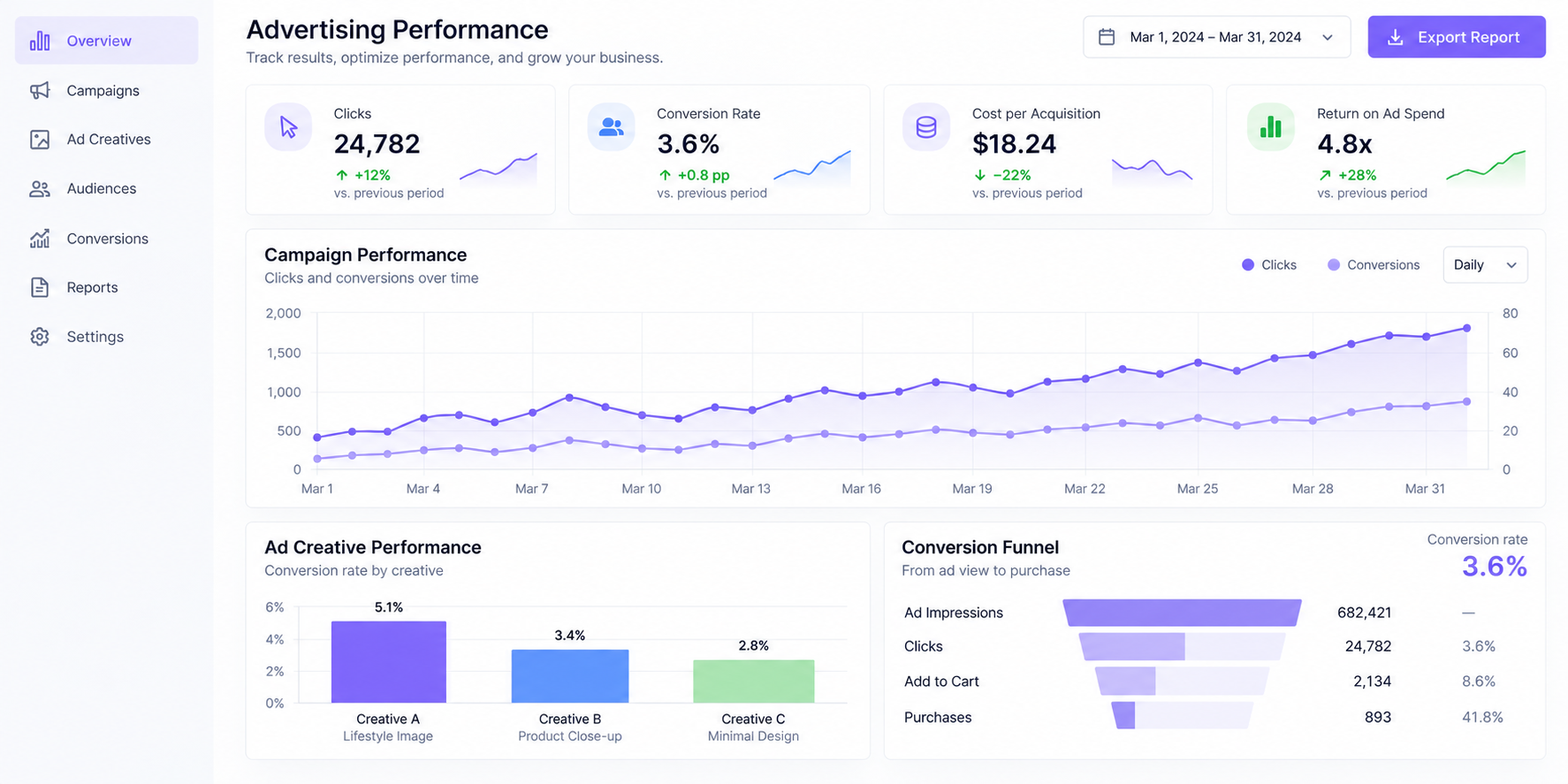Click the $18.24 cost value
The height and width of the screenshot is (784, 1568).
(1014, 143)
